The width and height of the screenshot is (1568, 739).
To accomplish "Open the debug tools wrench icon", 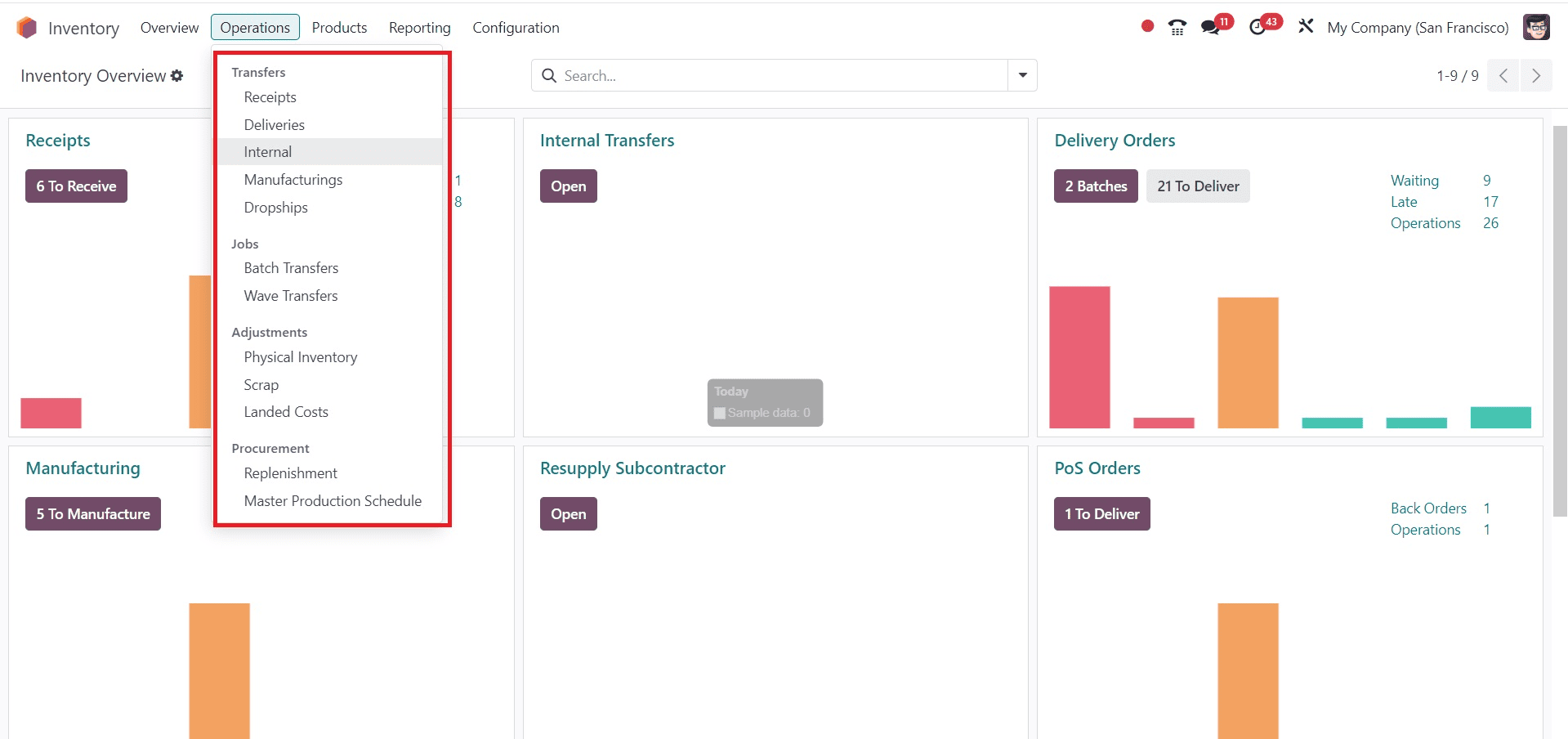I will point(1306,27).
